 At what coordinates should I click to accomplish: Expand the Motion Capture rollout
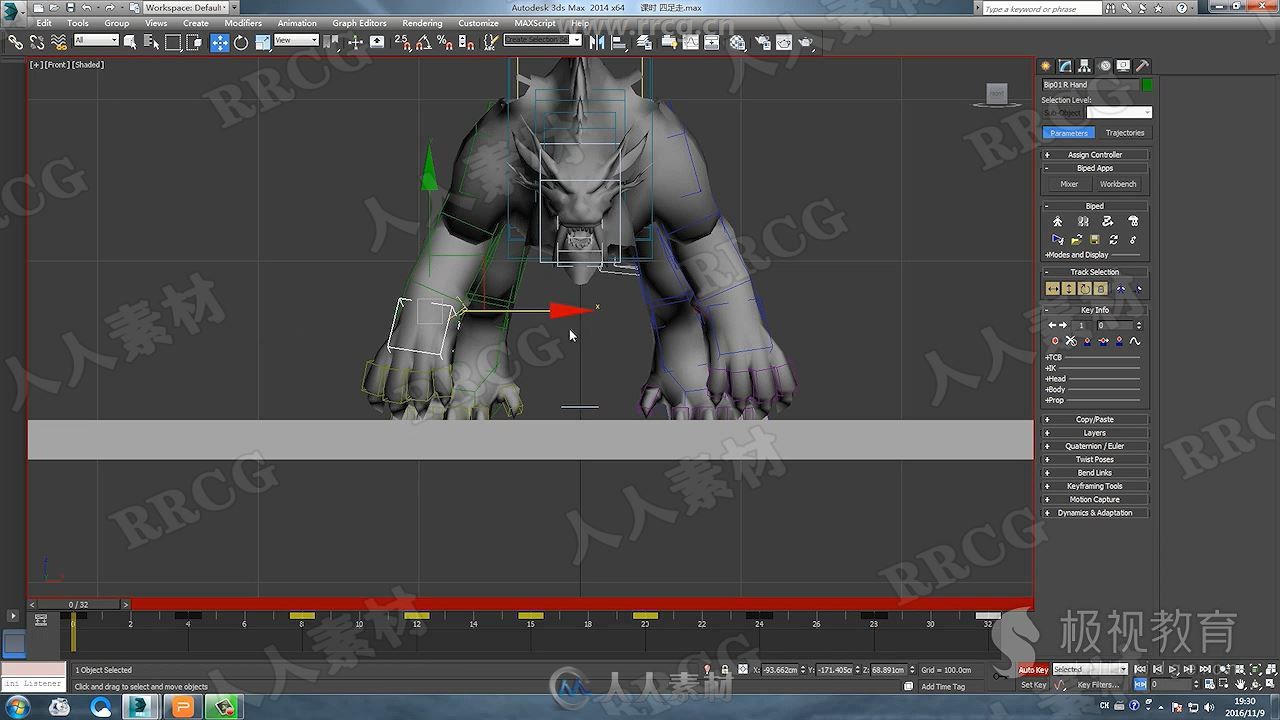pyautogui.click(x=1095, y=500)
